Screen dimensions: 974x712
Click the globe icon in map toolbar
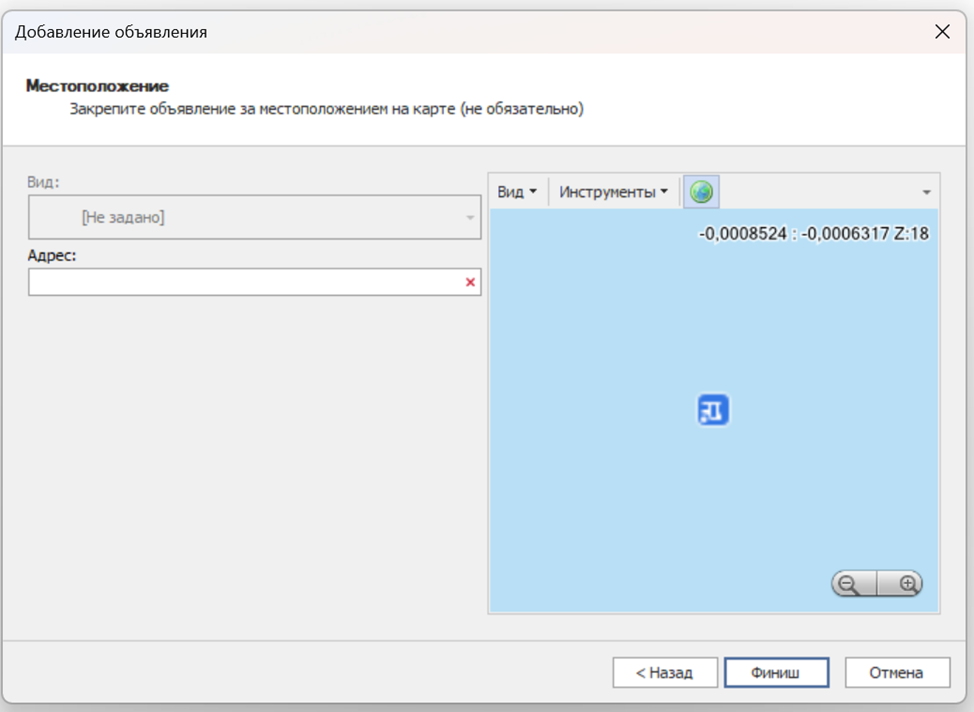tap(701, 192)
